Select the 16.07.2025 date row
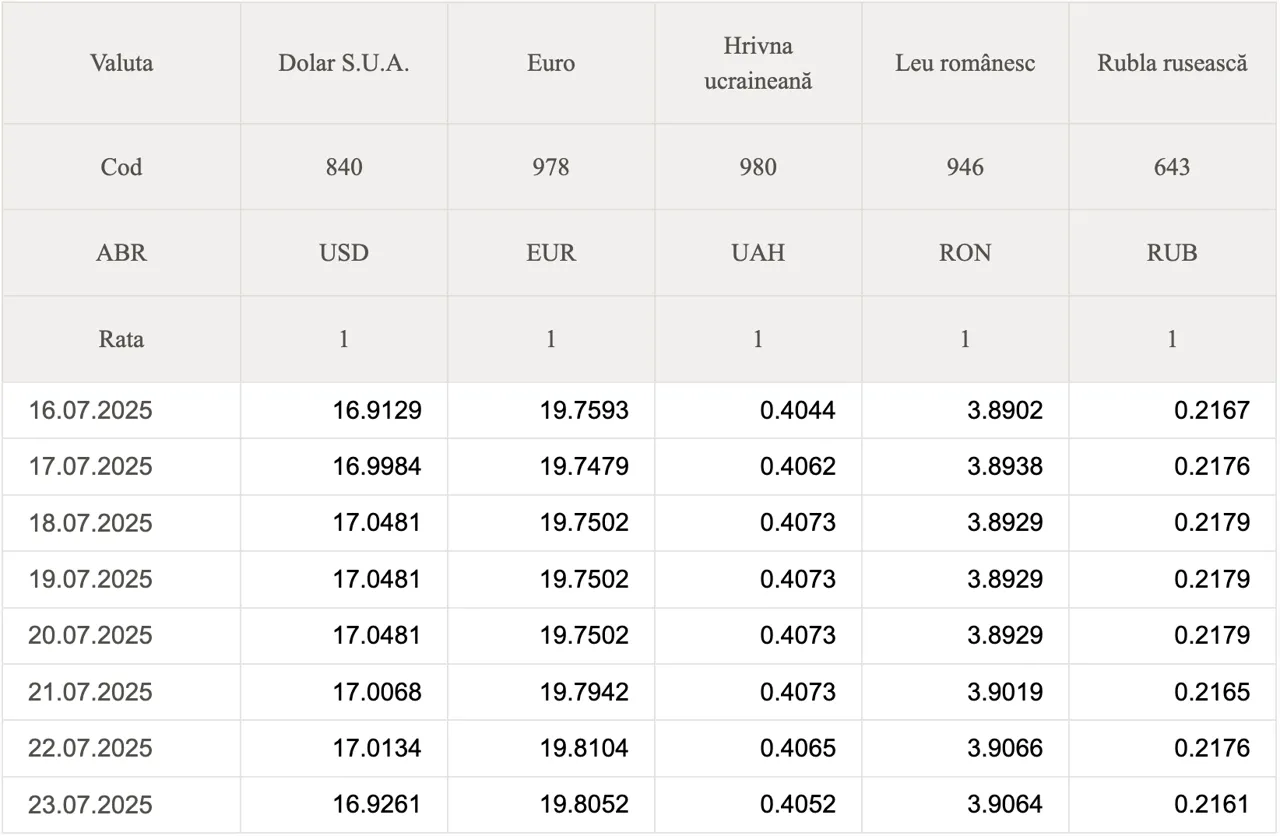 pyautogui.click(x=639, y=410)
